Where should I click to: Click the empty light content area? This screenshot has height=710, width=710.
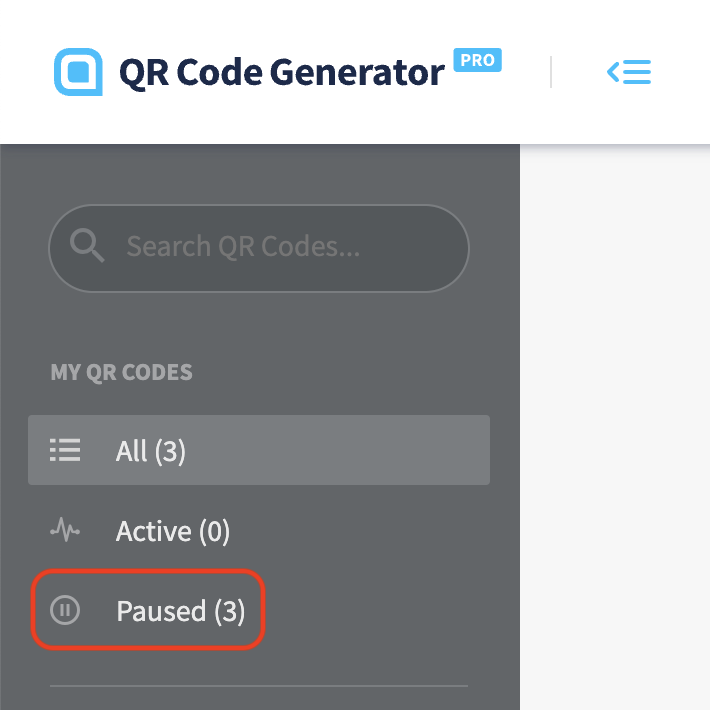tap(615, 427)
